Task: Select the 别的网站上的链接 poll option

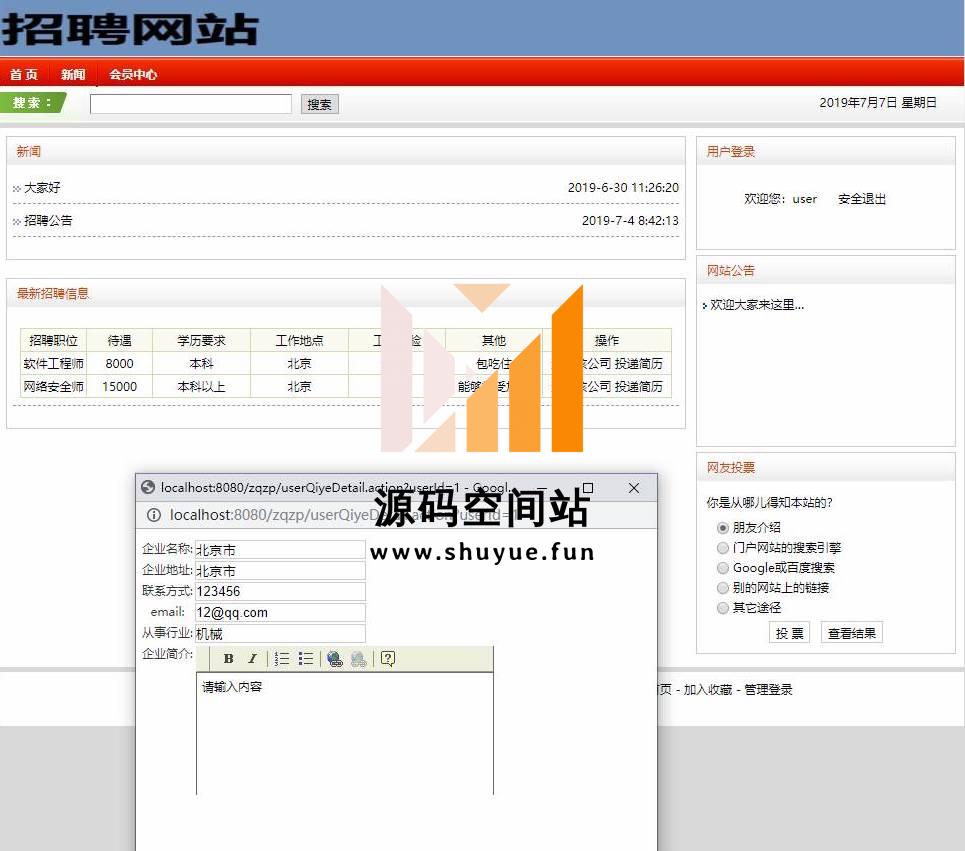Action: (x=723, y=588)
